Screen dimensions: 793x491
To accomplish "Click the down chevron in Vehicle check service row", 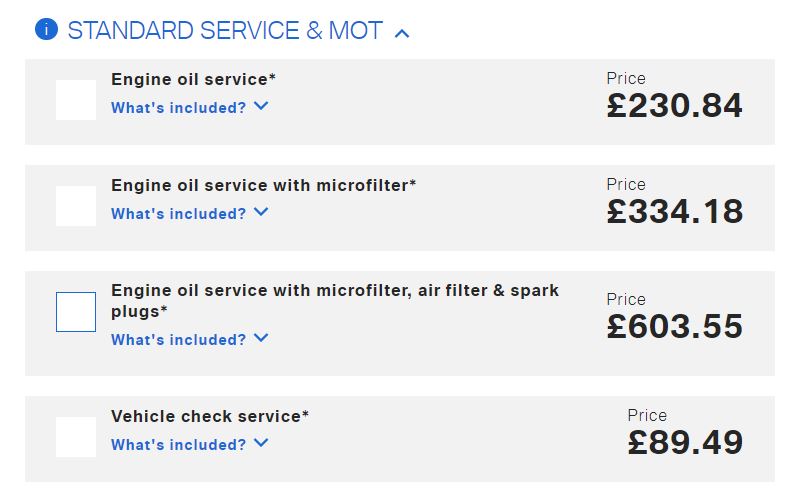I will (x=261, y=443).
